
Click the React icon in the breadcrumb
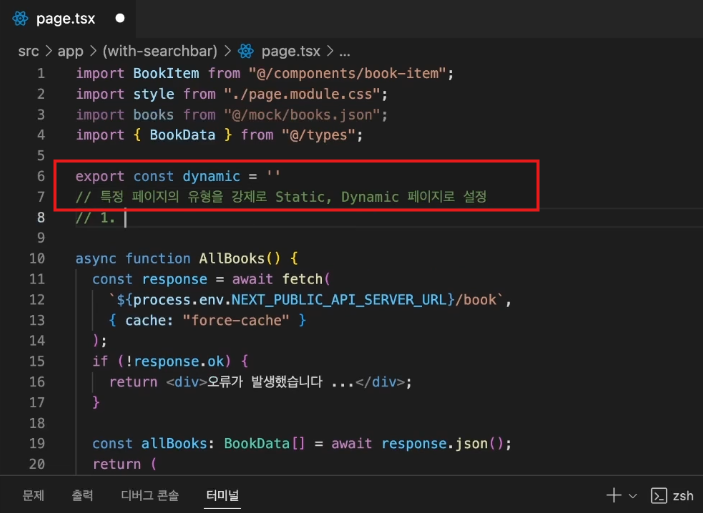point(246,51)
